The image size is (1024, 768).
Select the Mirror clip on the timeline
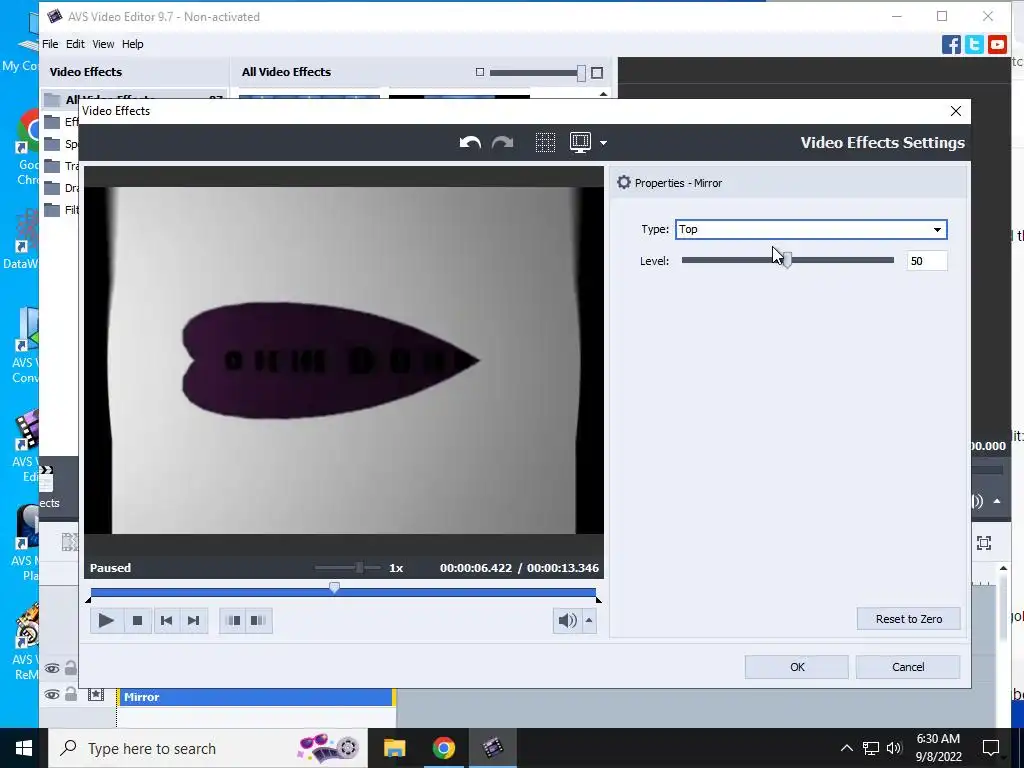(256, 697)
